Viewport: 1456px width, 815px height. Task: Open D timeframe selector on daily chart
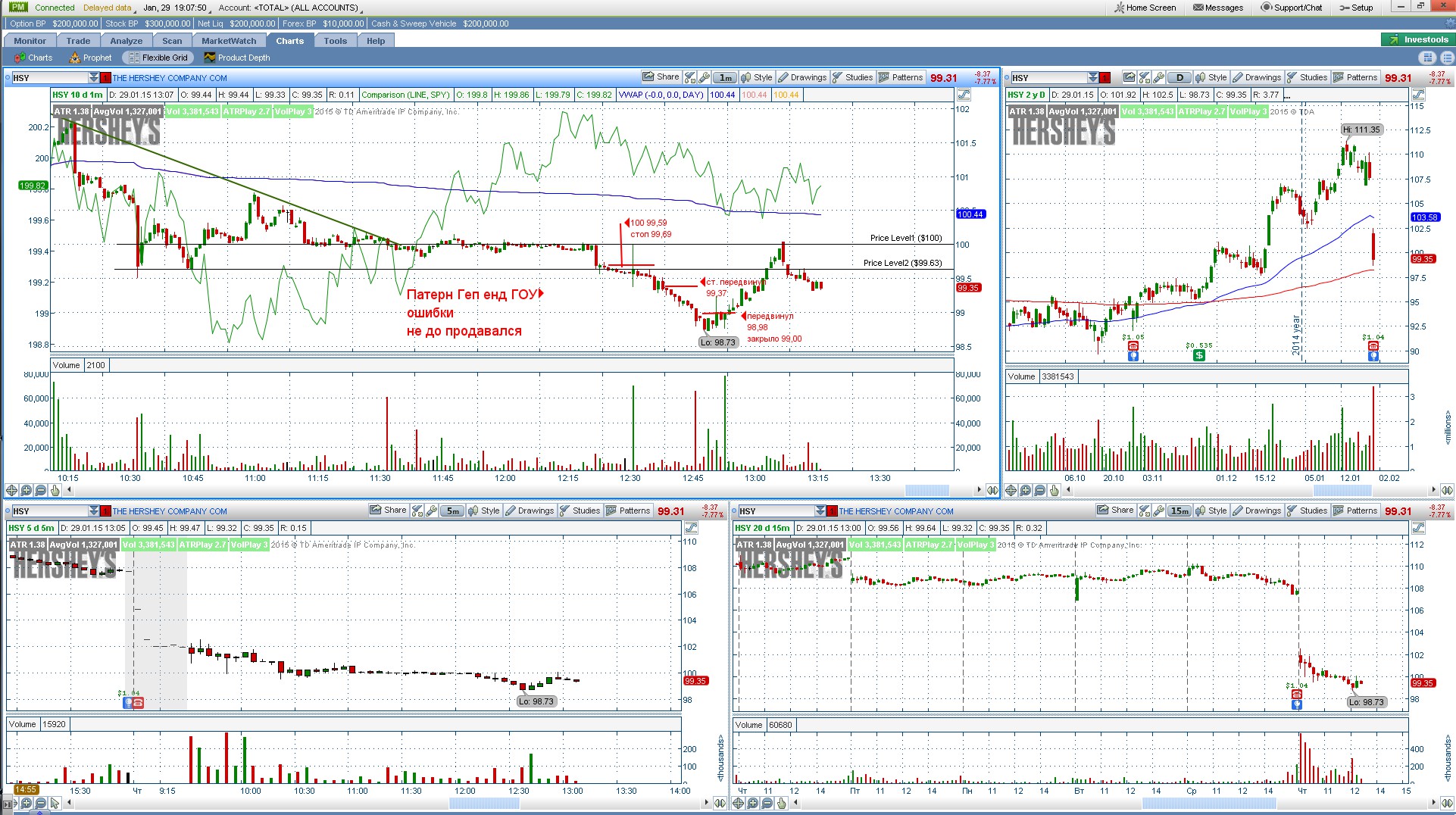(1179, 77)
